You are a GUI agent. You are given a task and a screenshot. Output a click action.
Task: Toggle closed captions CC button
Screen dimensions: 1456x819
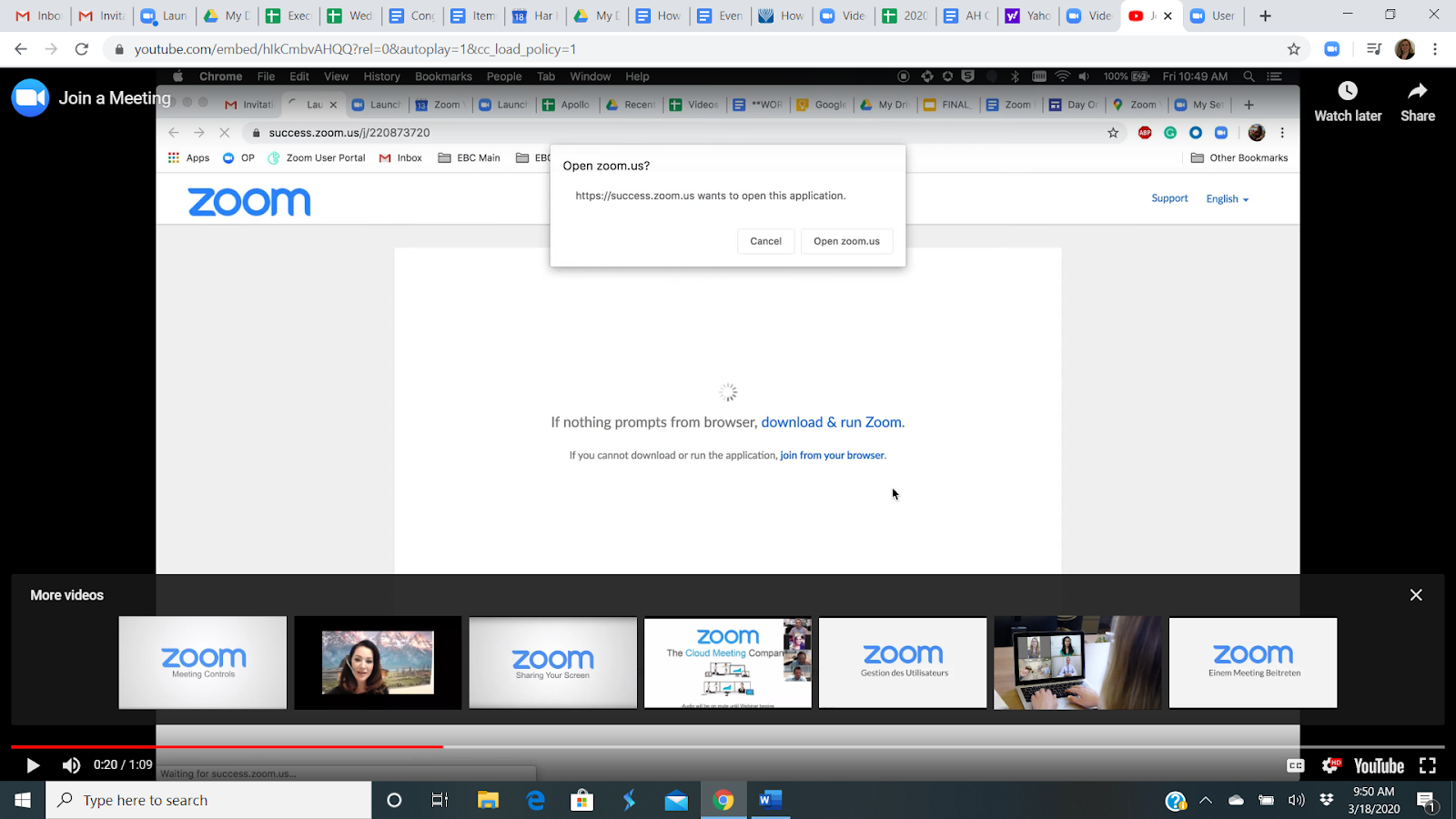click(x=1296, y=766)
